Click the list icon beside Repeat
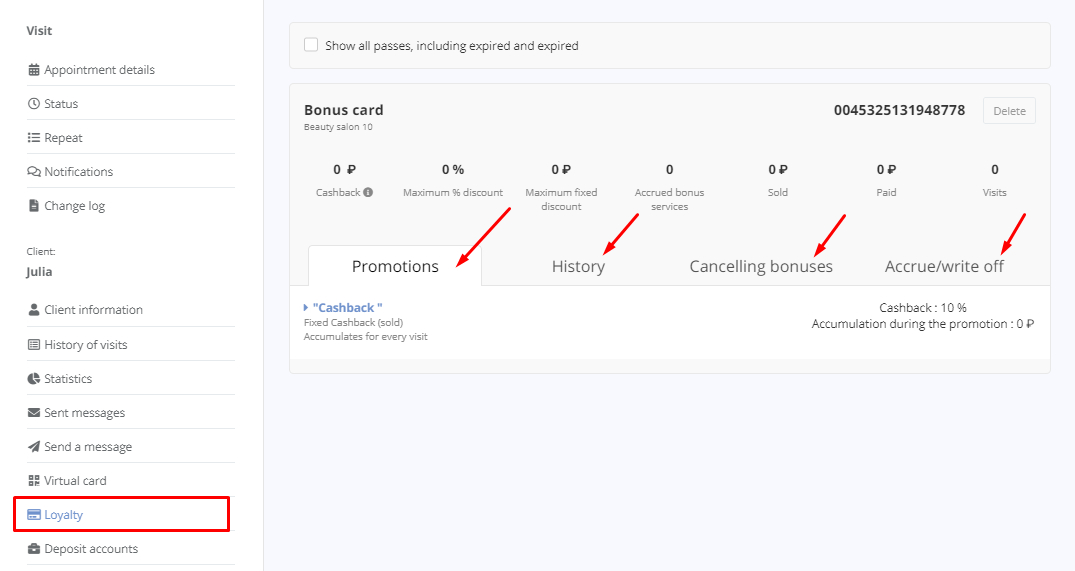The image size is (1075, 571). click(x=34, y=137)
